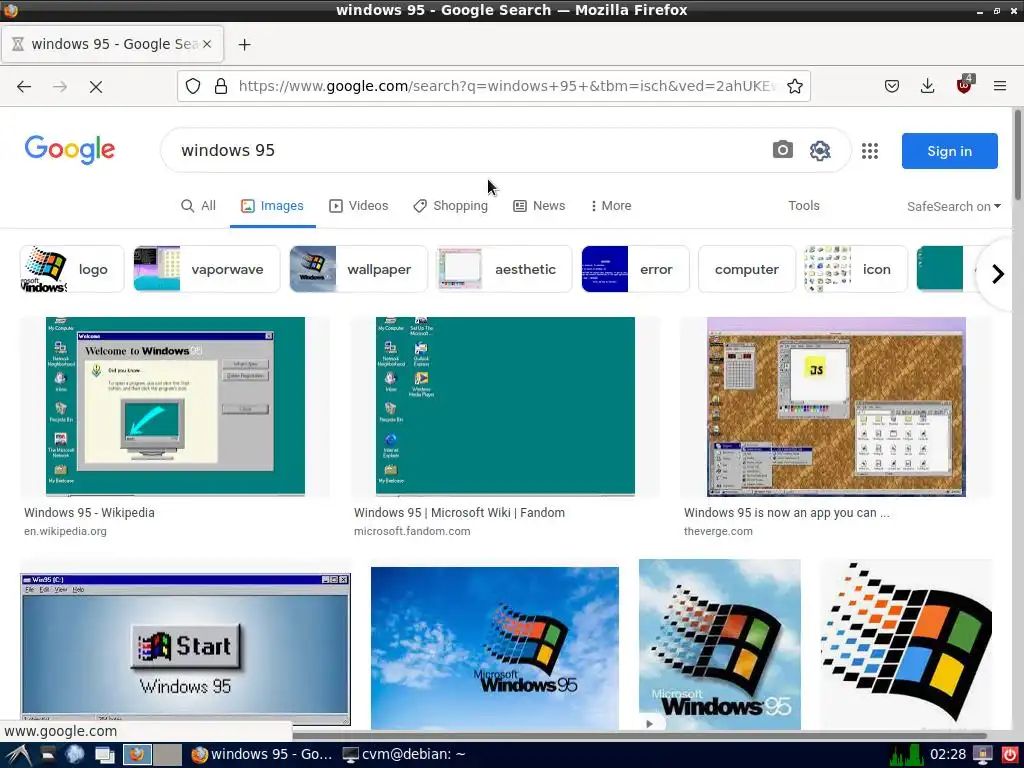
Task: Close the windows 95 Google Search tab
Action: pyautogui.click(x=207, y=44)
